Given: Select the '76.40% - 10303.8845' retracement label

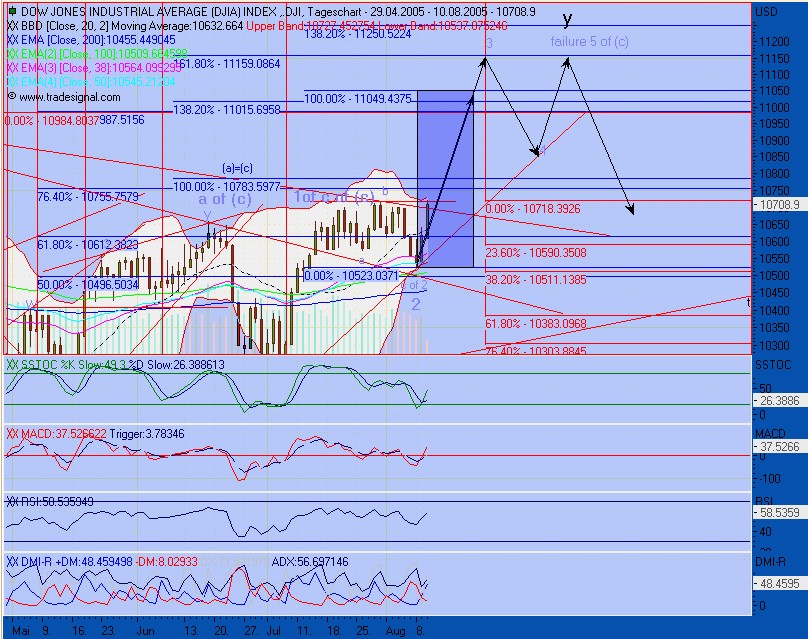Looking at the screenshot, I should (x=536, y=351).
